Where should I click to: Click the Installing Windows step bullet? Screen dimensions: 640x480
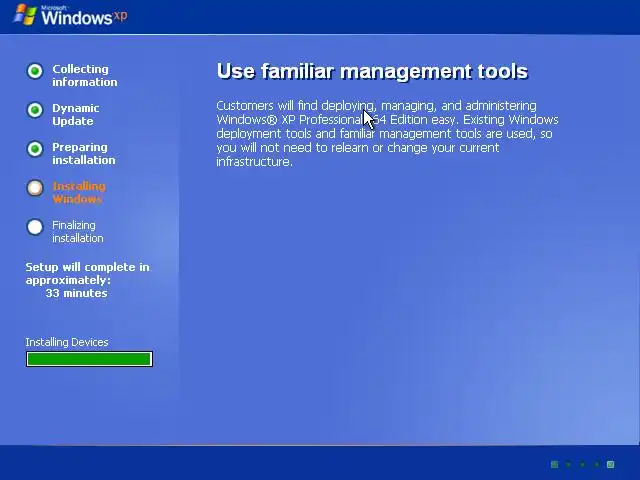pos(35,188)
